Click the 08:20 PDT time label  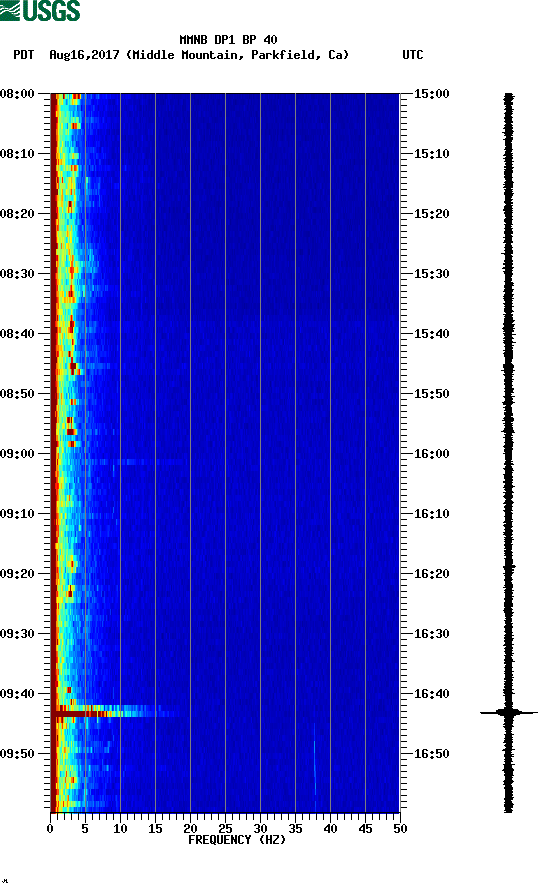click(x=17, y=213)
